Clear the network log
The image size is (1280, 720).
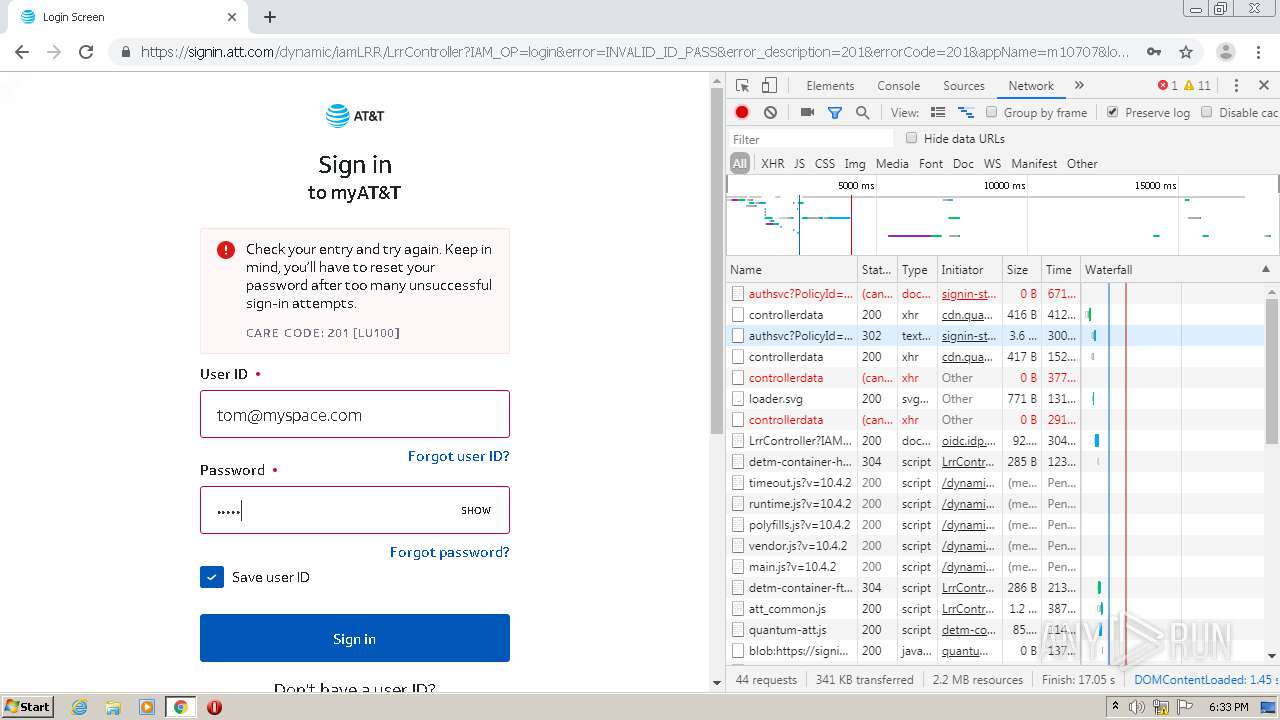770,113
